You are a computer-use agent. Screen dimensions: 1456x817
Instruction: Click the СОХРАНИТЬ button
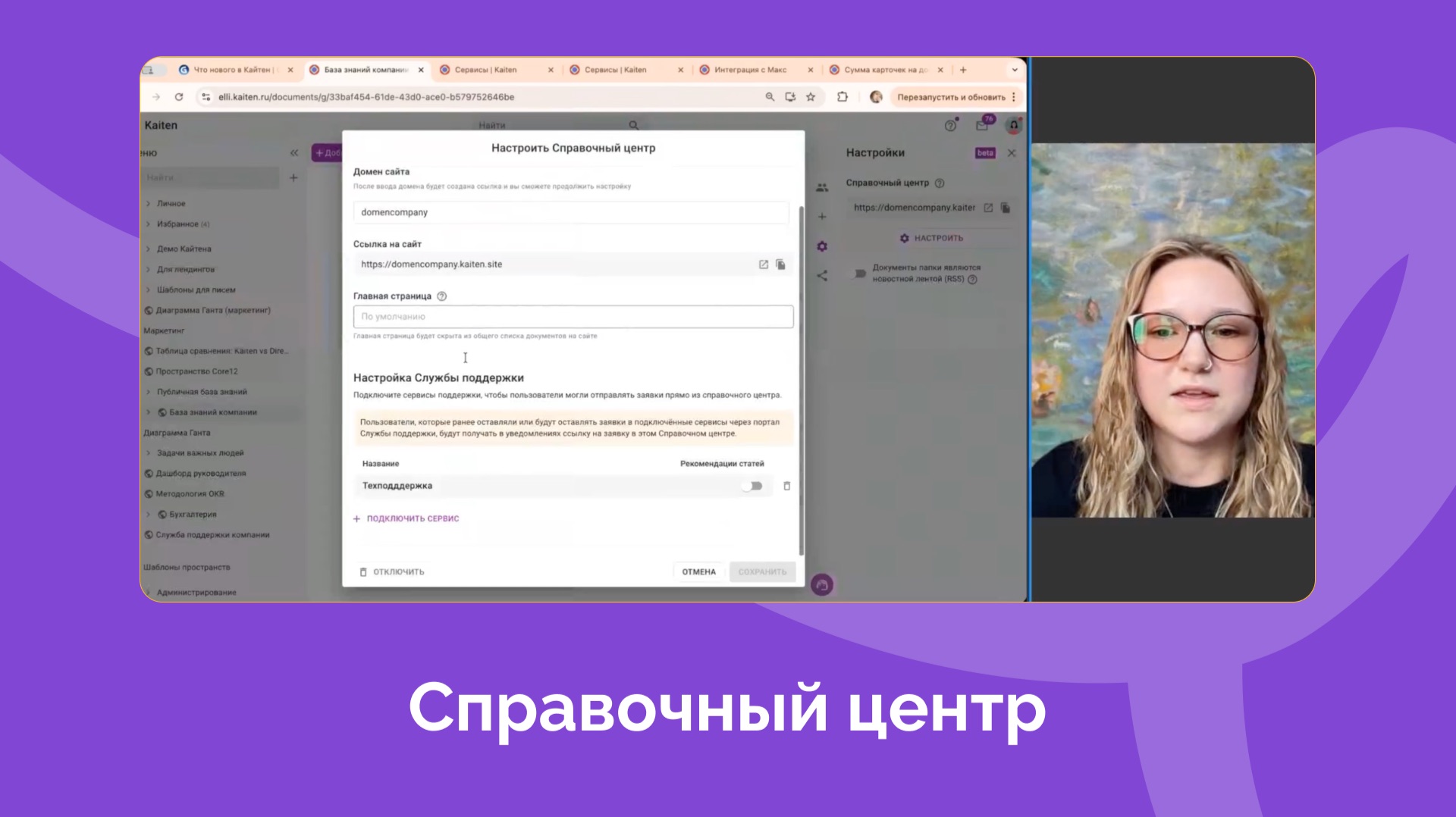(763, 571)
